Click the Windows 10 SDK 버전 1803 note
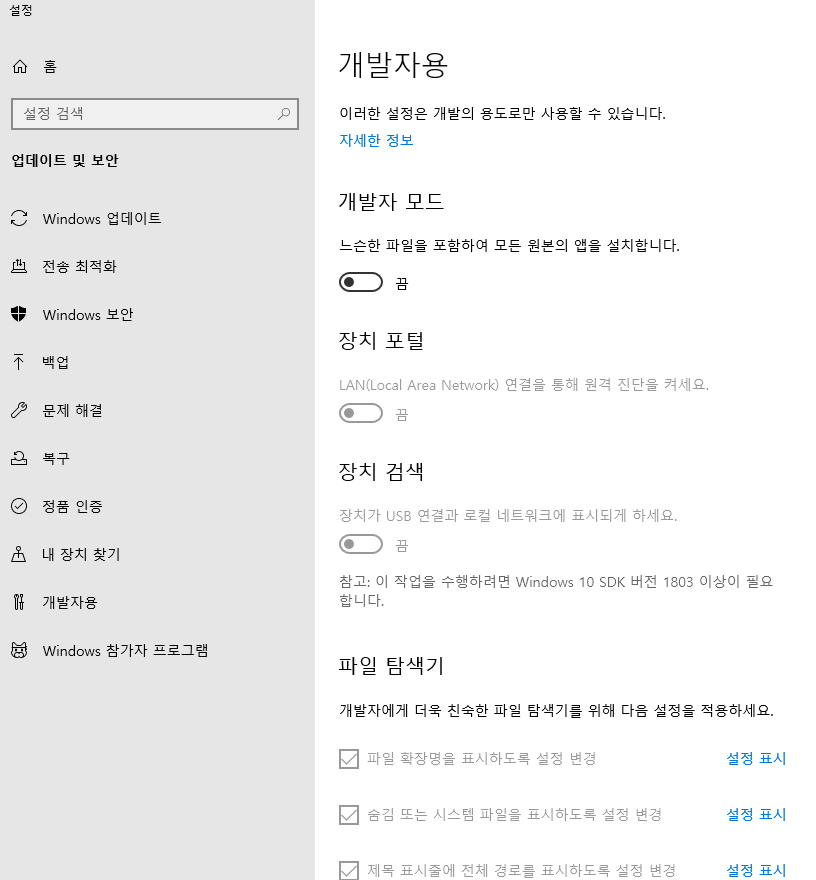 tap(556, 591)
